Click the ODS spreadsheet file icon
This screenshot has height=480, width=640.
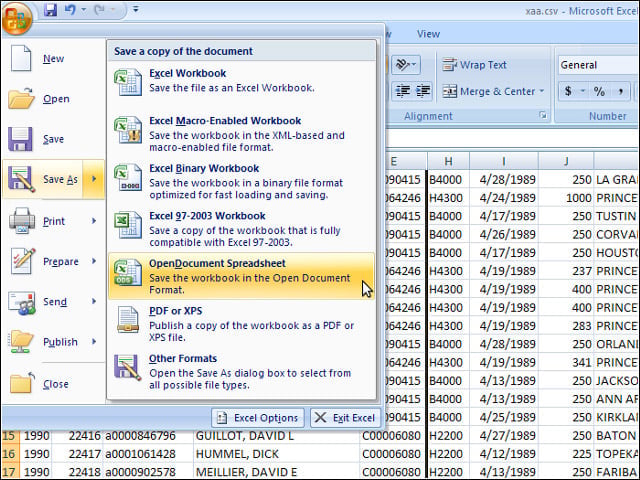pyautogui.click(x=128, y=272)
